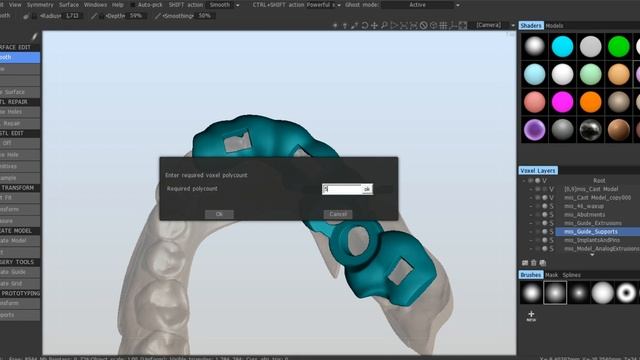Collapse the mis_Cast Model_copy000 tree node

[531, 198]
